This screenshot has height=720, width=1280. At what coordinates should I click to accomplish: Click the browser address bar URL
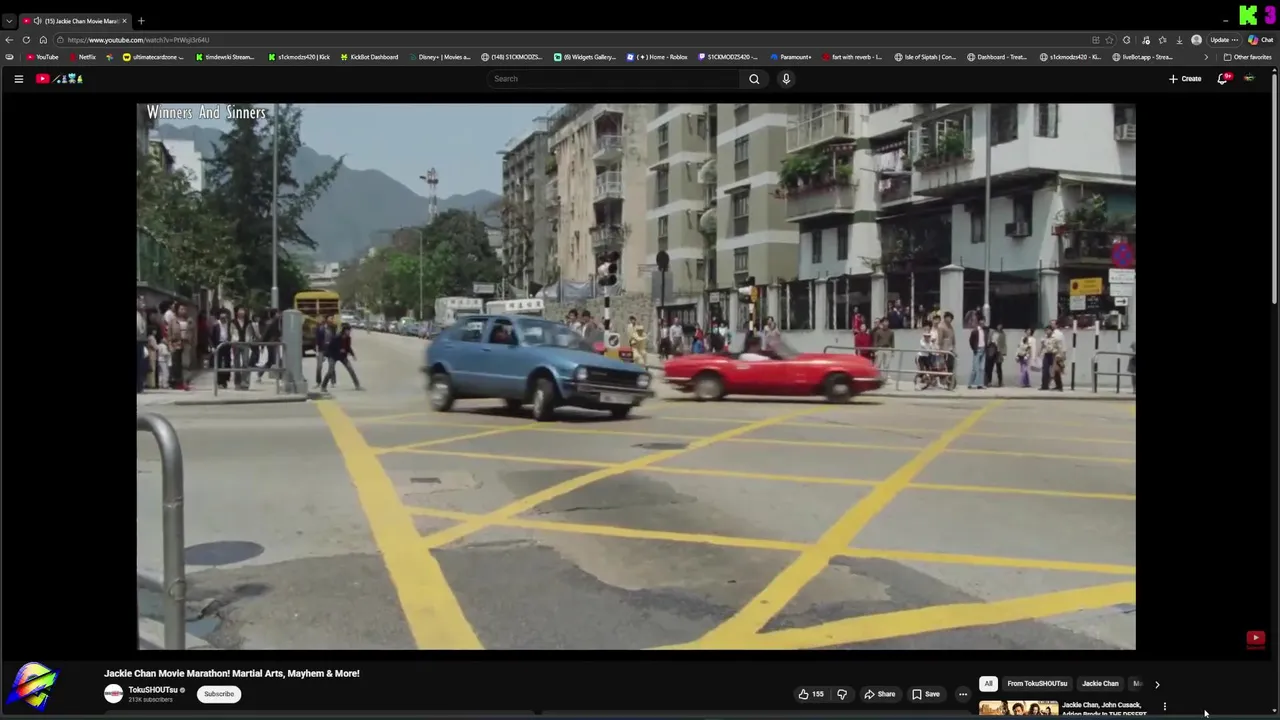(139, 40)
